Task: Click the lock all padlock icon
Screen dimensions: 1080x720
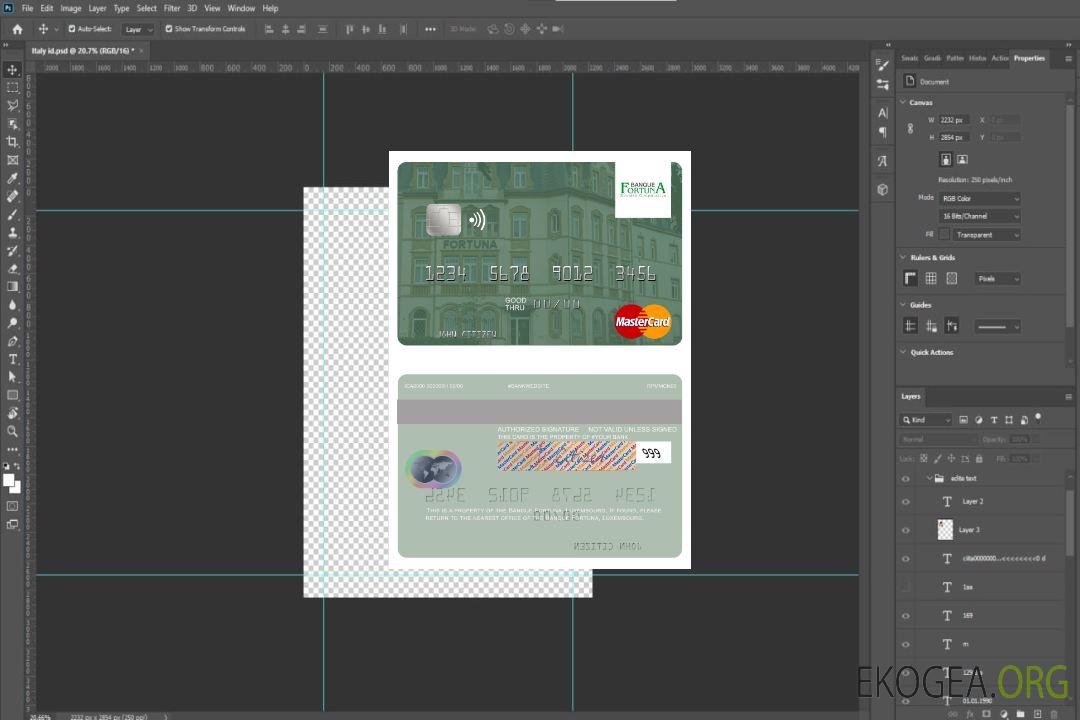Action: pos(979,458)
